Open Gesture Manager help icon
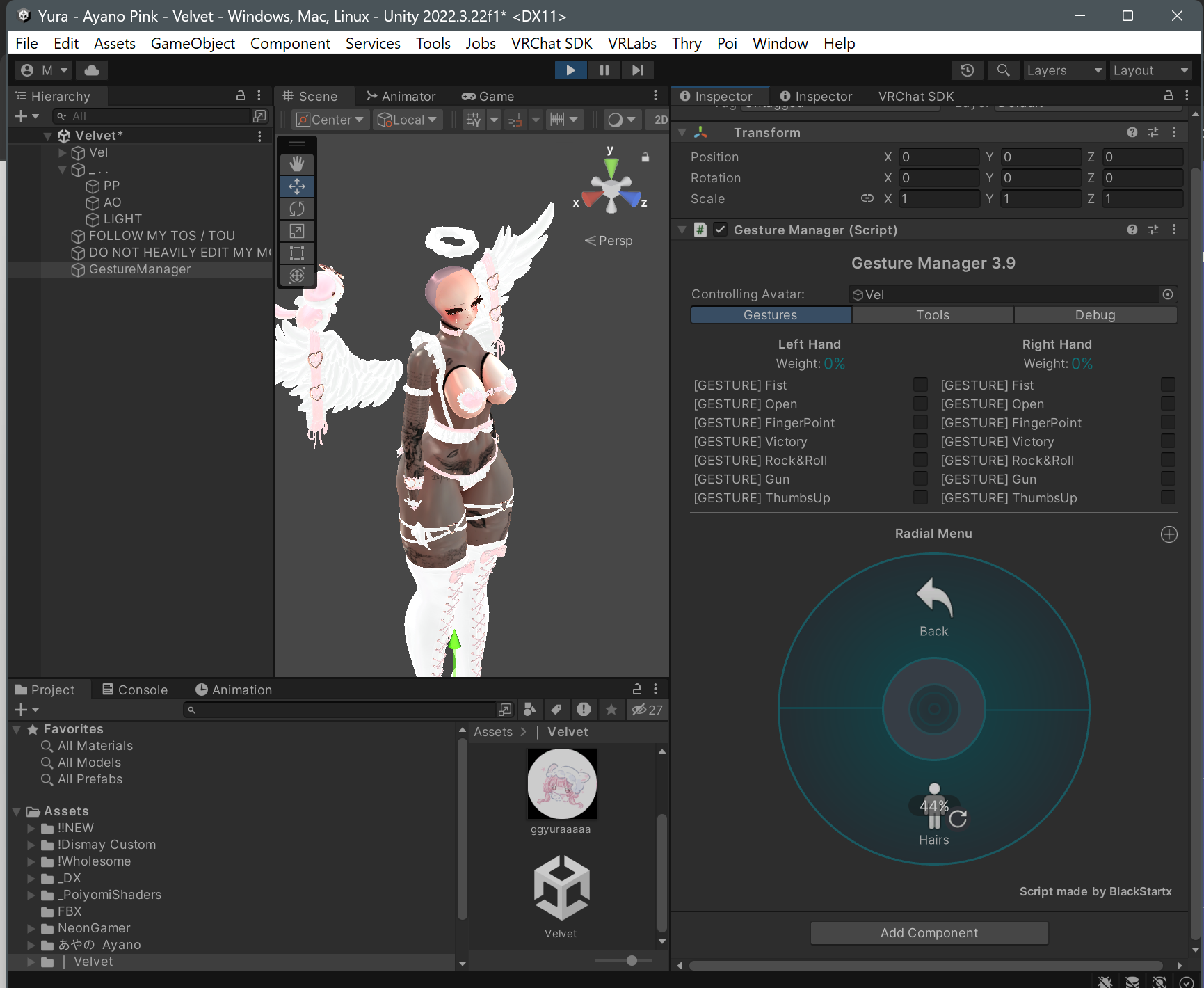 click(1132, 230)
